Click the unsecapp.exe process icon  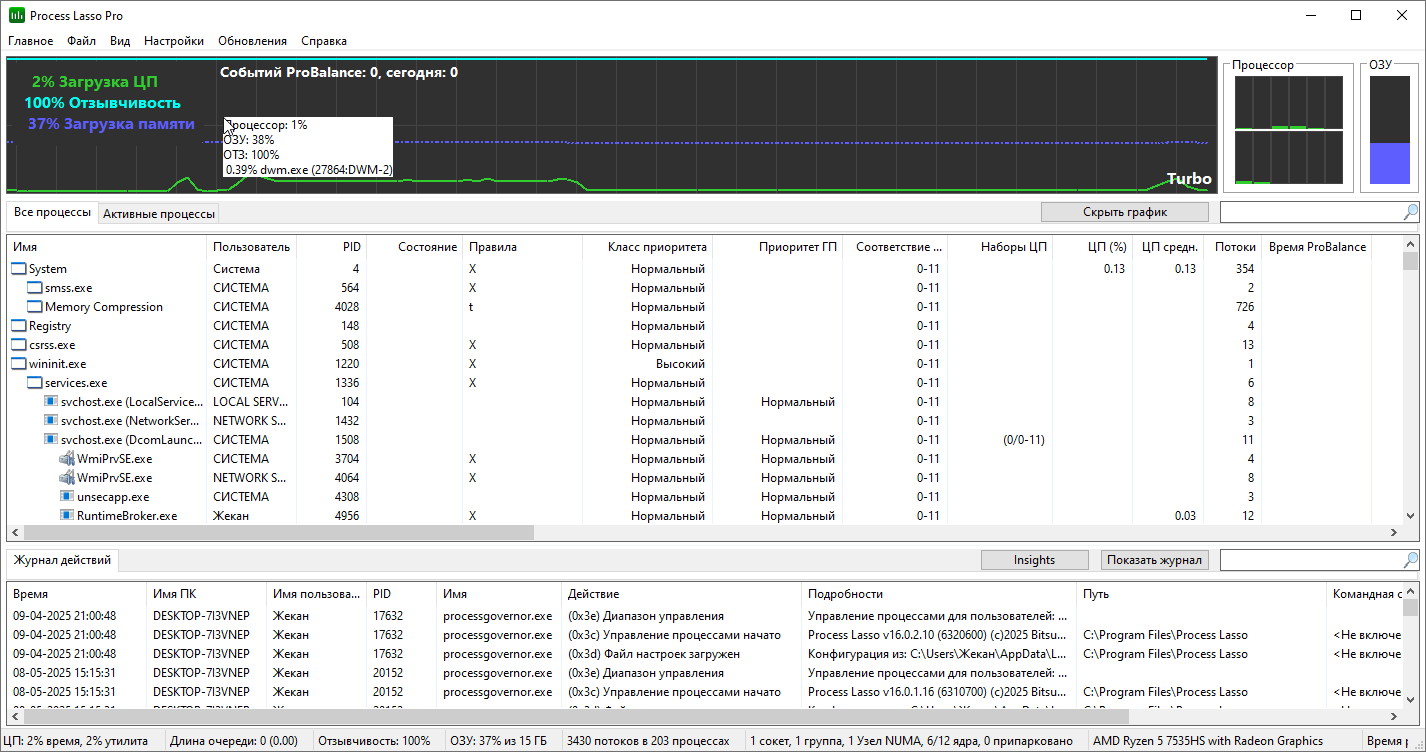click(67, 497)
